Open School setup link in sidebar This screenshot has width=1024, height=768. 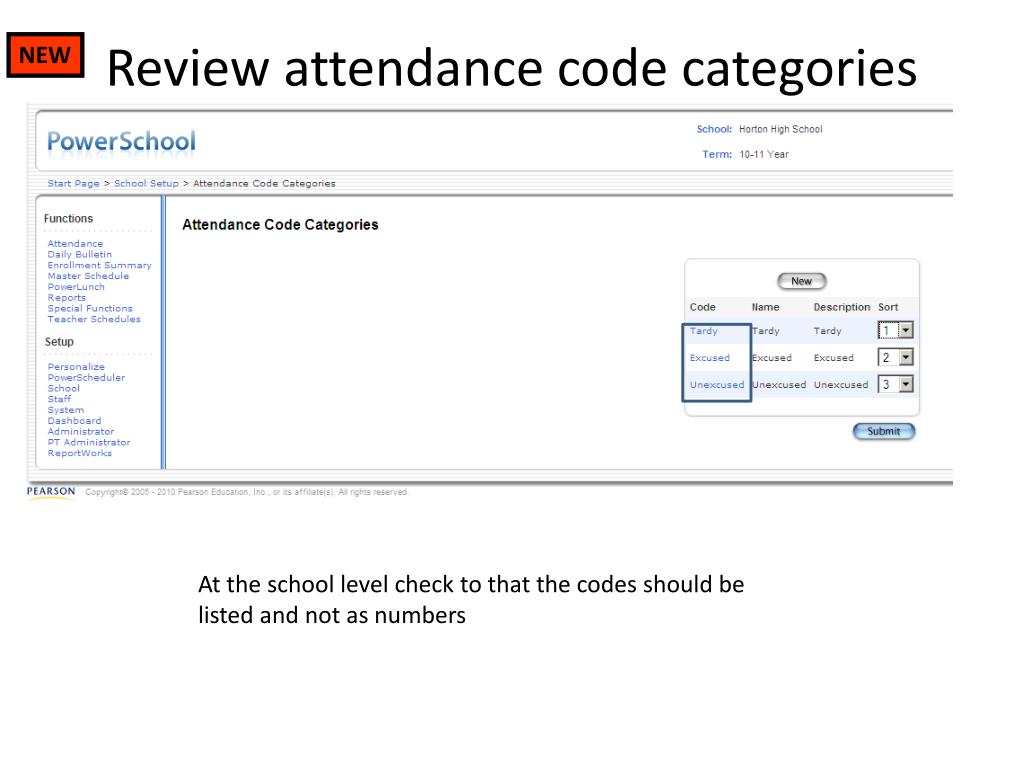(x=63, y=389)
